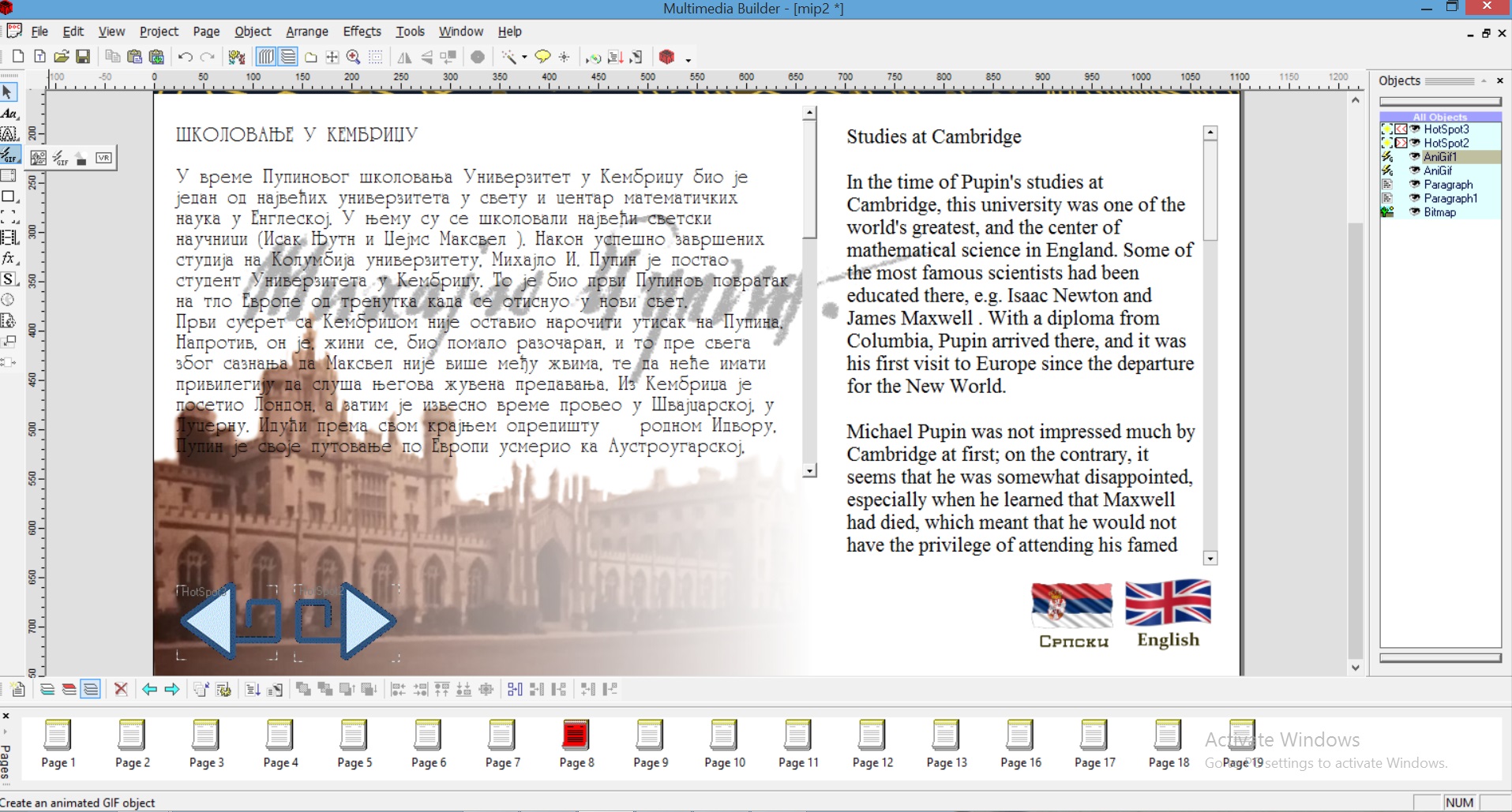Open the dropdown arrow beside the magic wand tool
This screenshot has height=812, width=1512.
pyautogui.click(x=524, y=58)
